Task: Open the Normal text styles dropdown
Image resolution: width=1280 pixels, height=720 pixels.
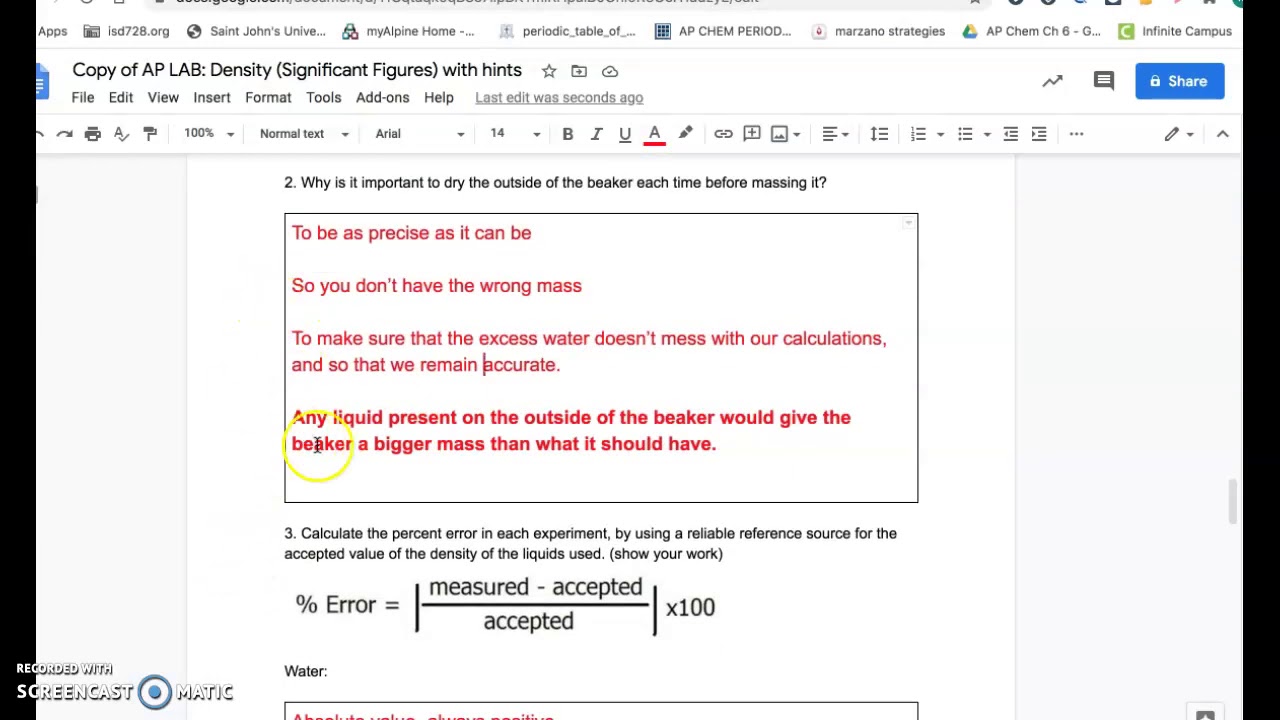Action: point(304,134)
